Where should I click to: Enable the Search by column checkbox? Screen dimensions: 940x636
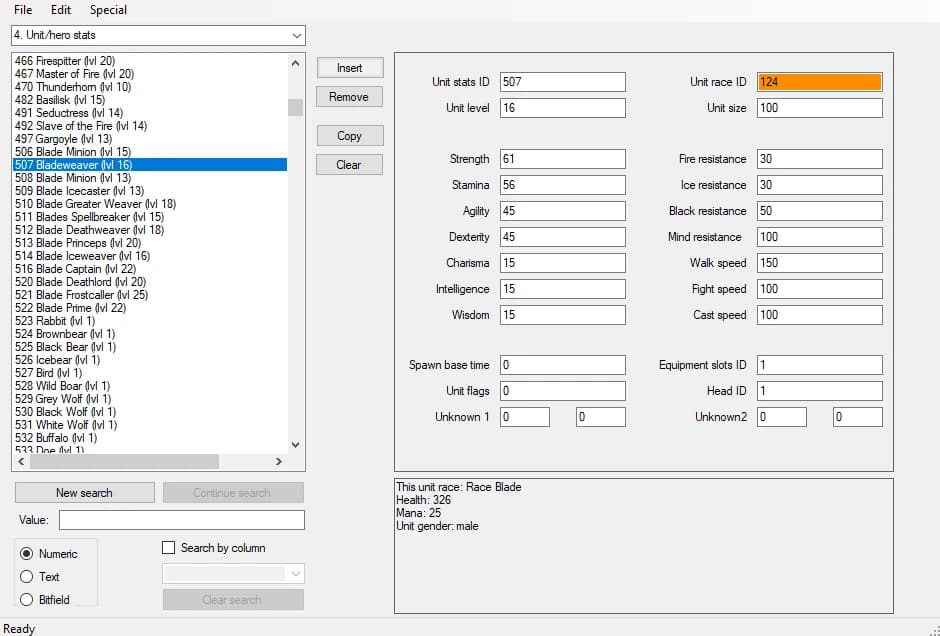(x=169, y=548)
